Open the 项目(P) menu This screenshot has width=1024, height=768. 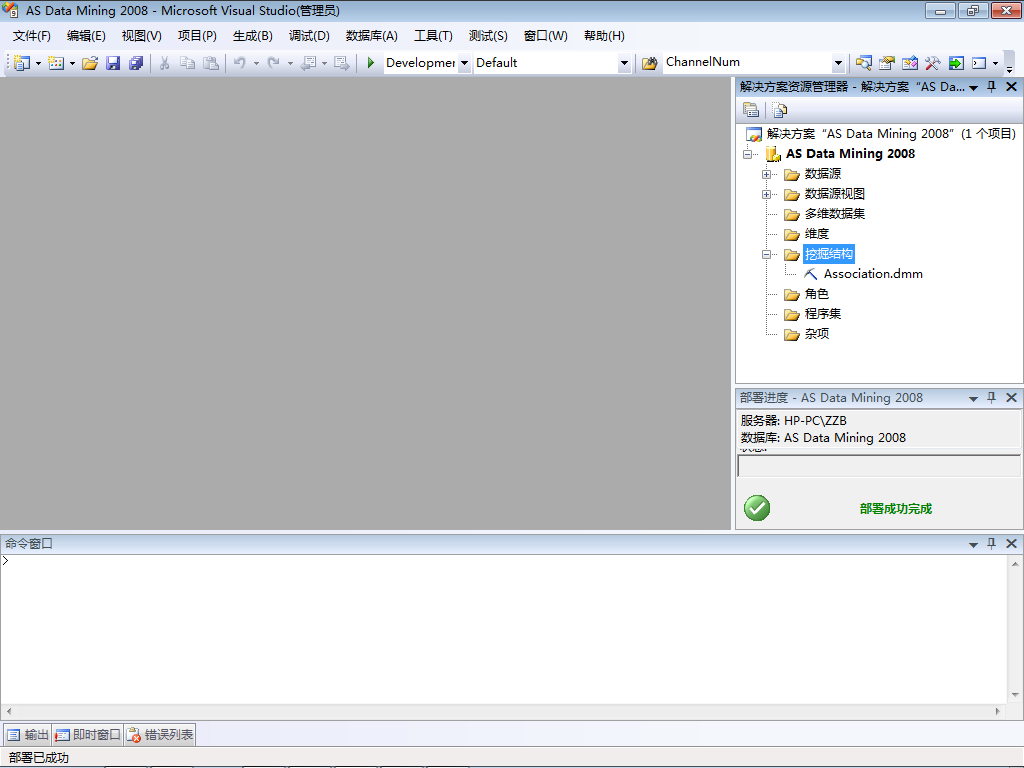[197, 36]
